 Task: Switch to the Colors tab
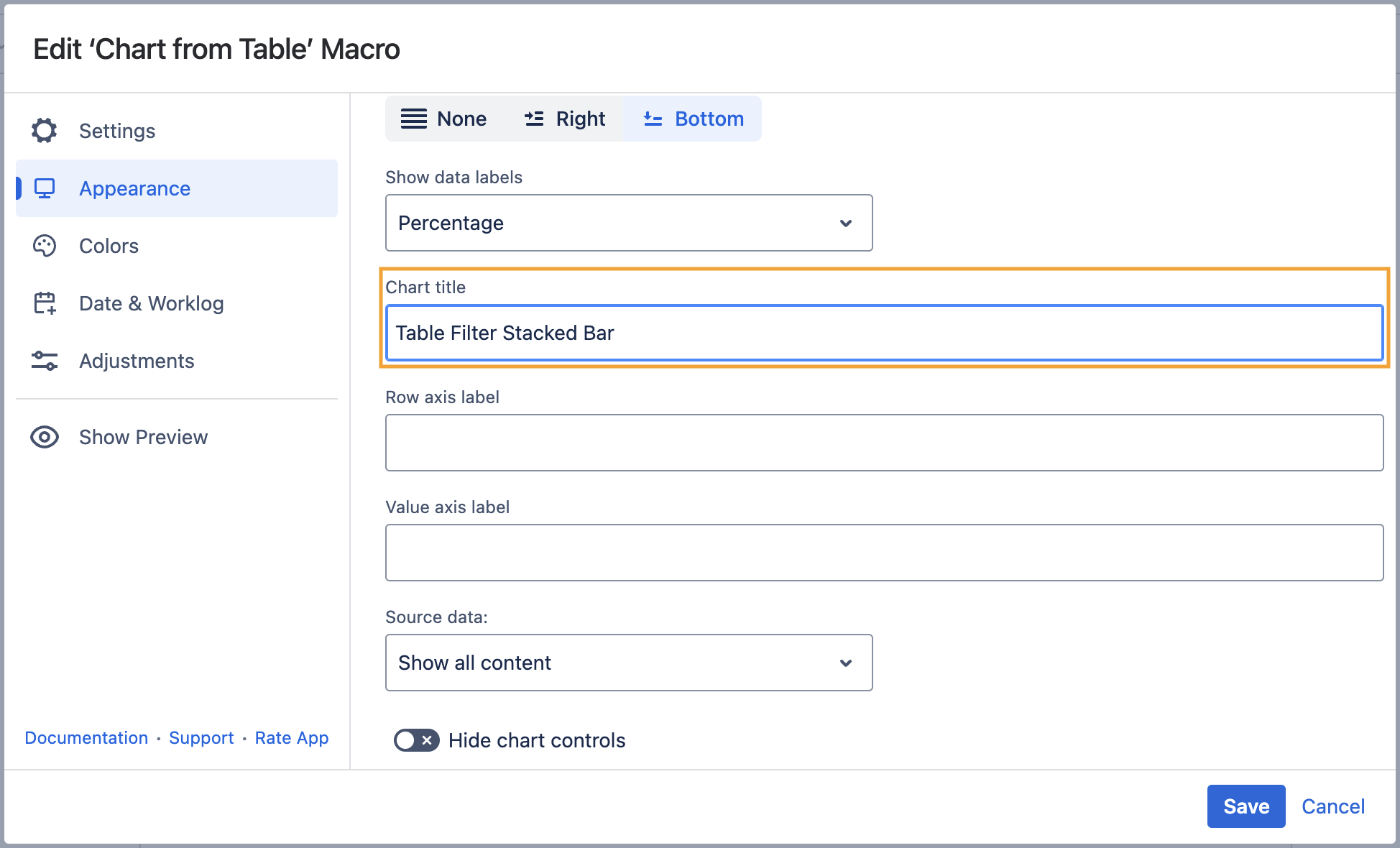pyautogui.click(x=109, y=246)
